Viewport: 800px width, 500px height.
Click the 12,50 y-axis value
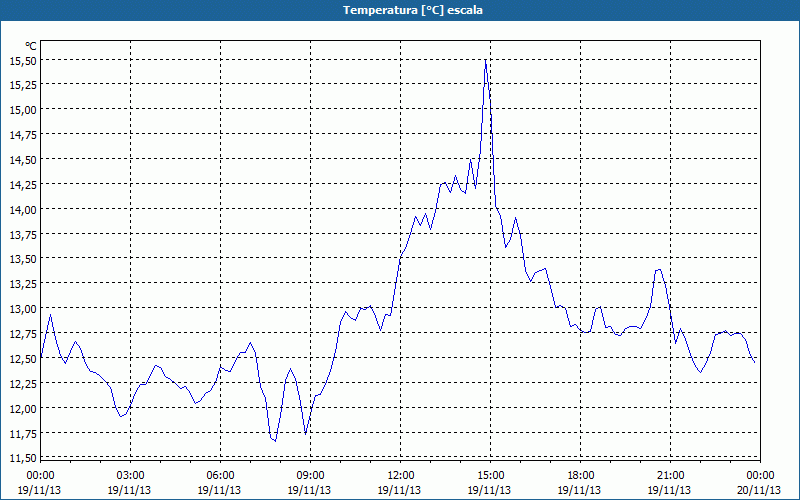(x=23, y=358)
